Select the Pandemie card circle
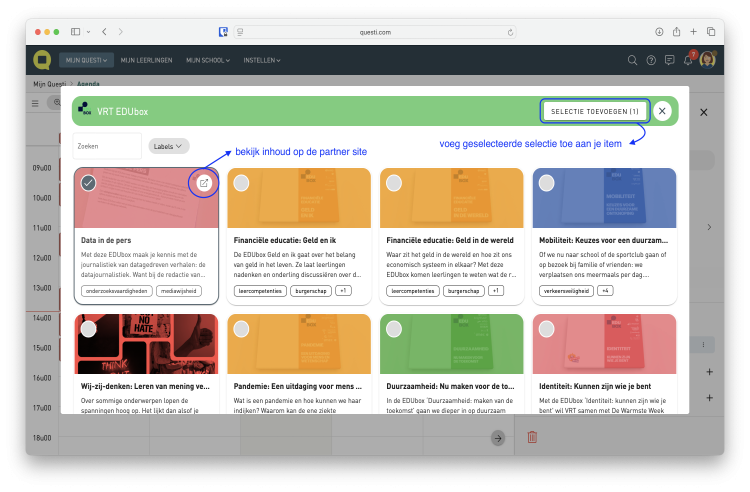The image size is (750, 492). (x=241, y=329)
